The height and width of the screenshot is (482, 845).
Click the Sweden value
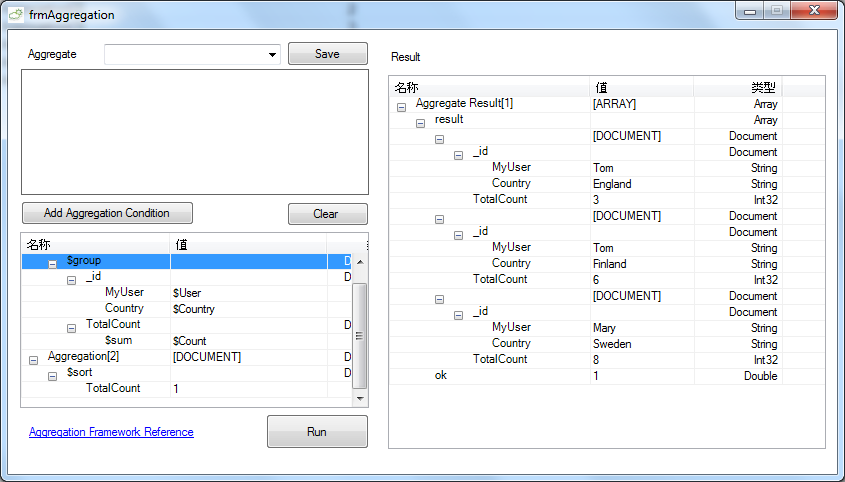tap(612, 344)
